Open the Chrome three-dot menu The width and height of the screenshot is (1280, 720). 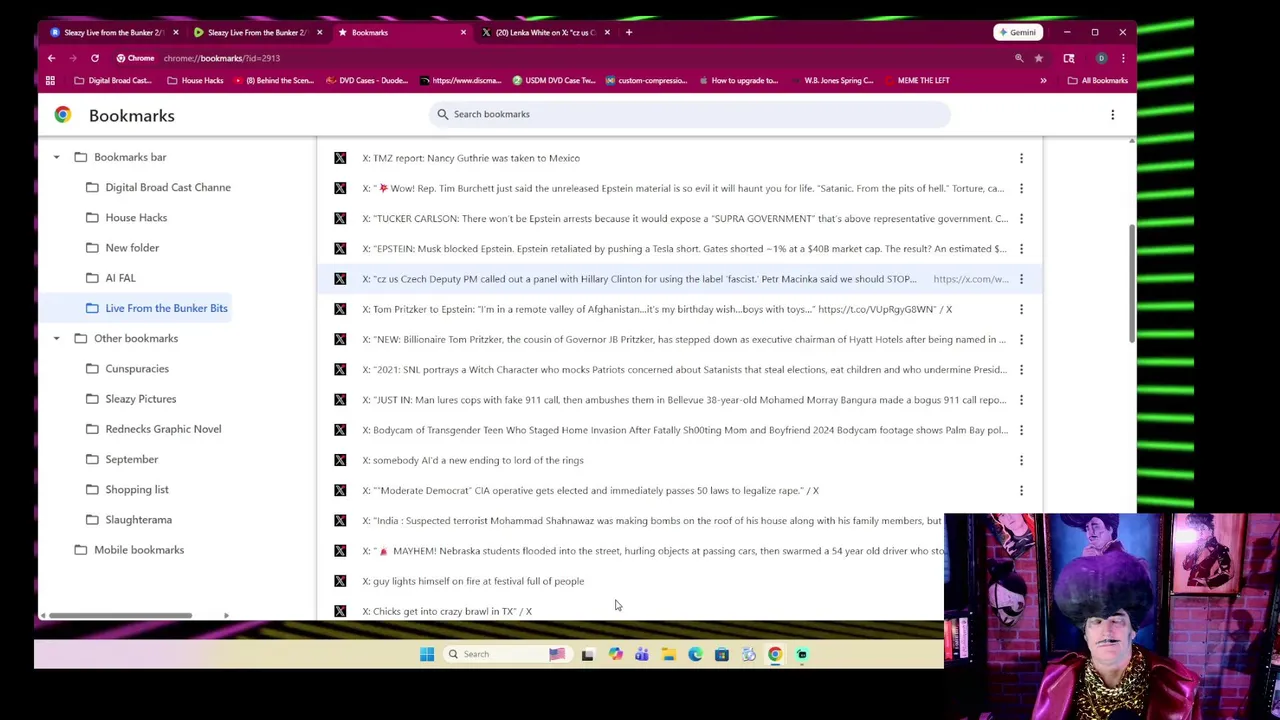pyautogui.click(x=1123, y=58)
